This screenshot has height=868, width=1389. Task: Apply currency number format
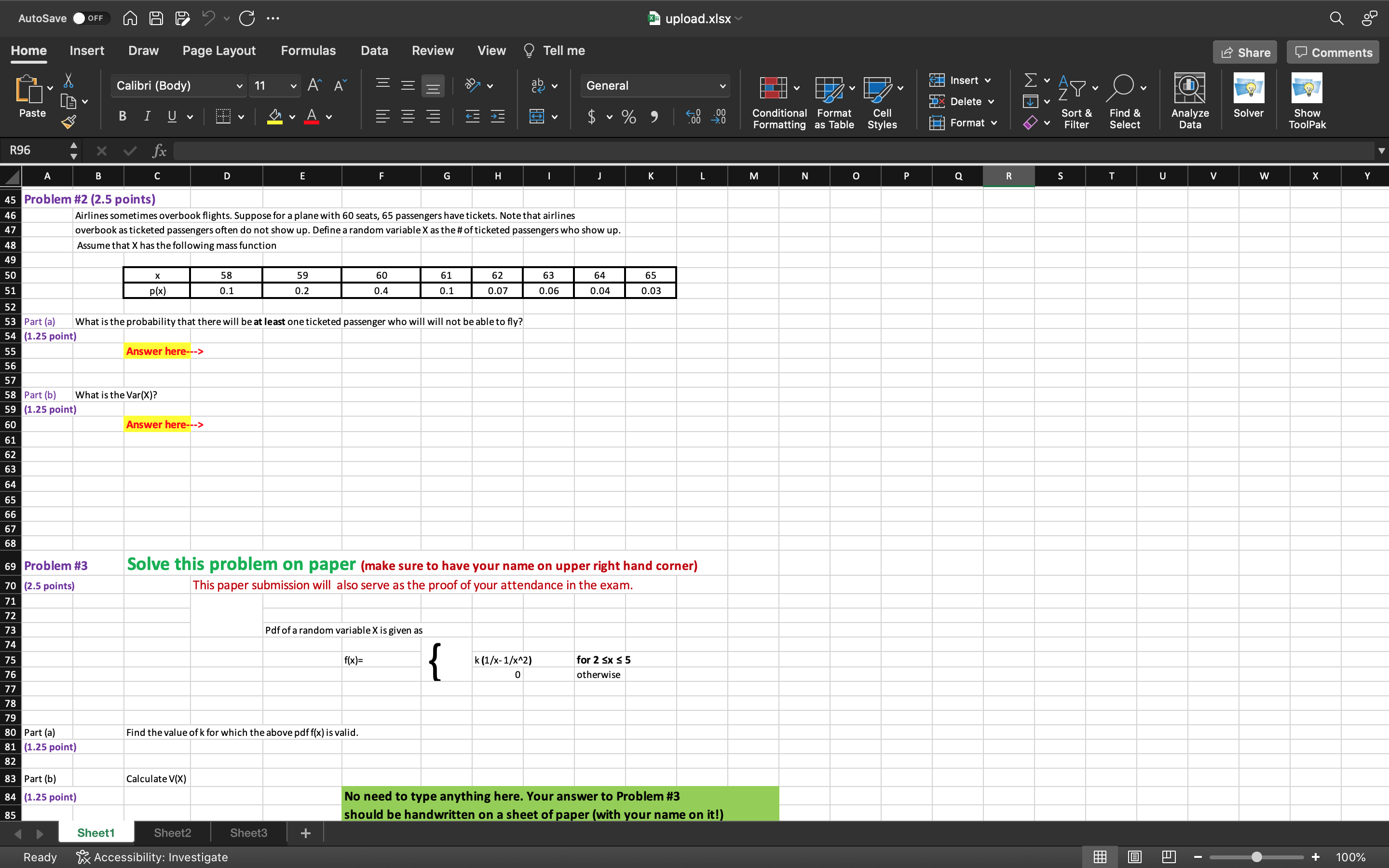(x=592, y=117)
